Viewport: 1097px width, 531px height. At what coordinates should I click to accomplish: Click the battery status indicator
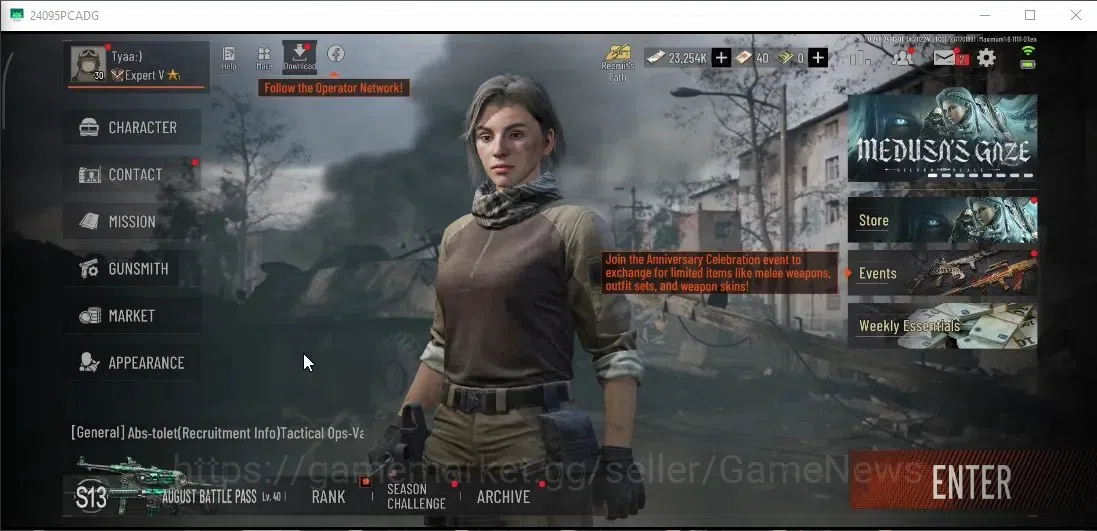pyautogui.click(x=1027, y=64)
